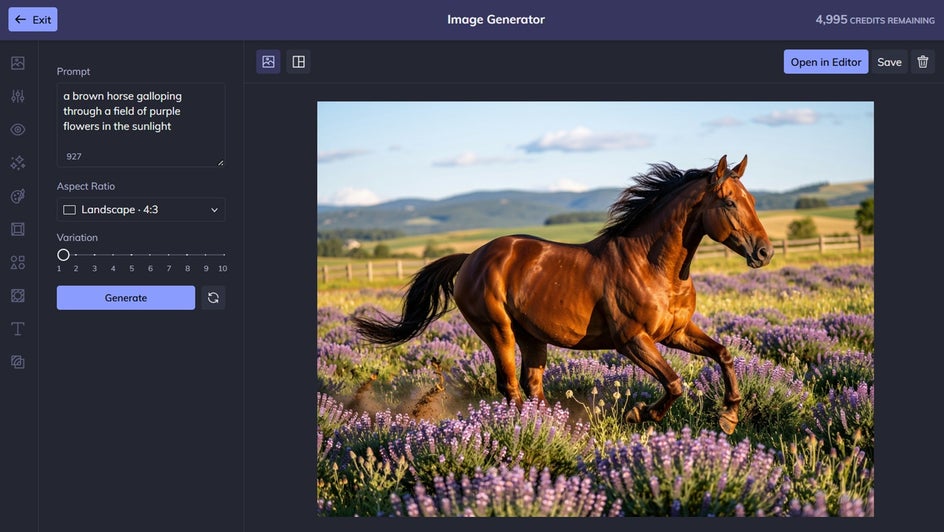
Task: Click Open in Editor
Action: pyautogui.click(x=825, y=61)
